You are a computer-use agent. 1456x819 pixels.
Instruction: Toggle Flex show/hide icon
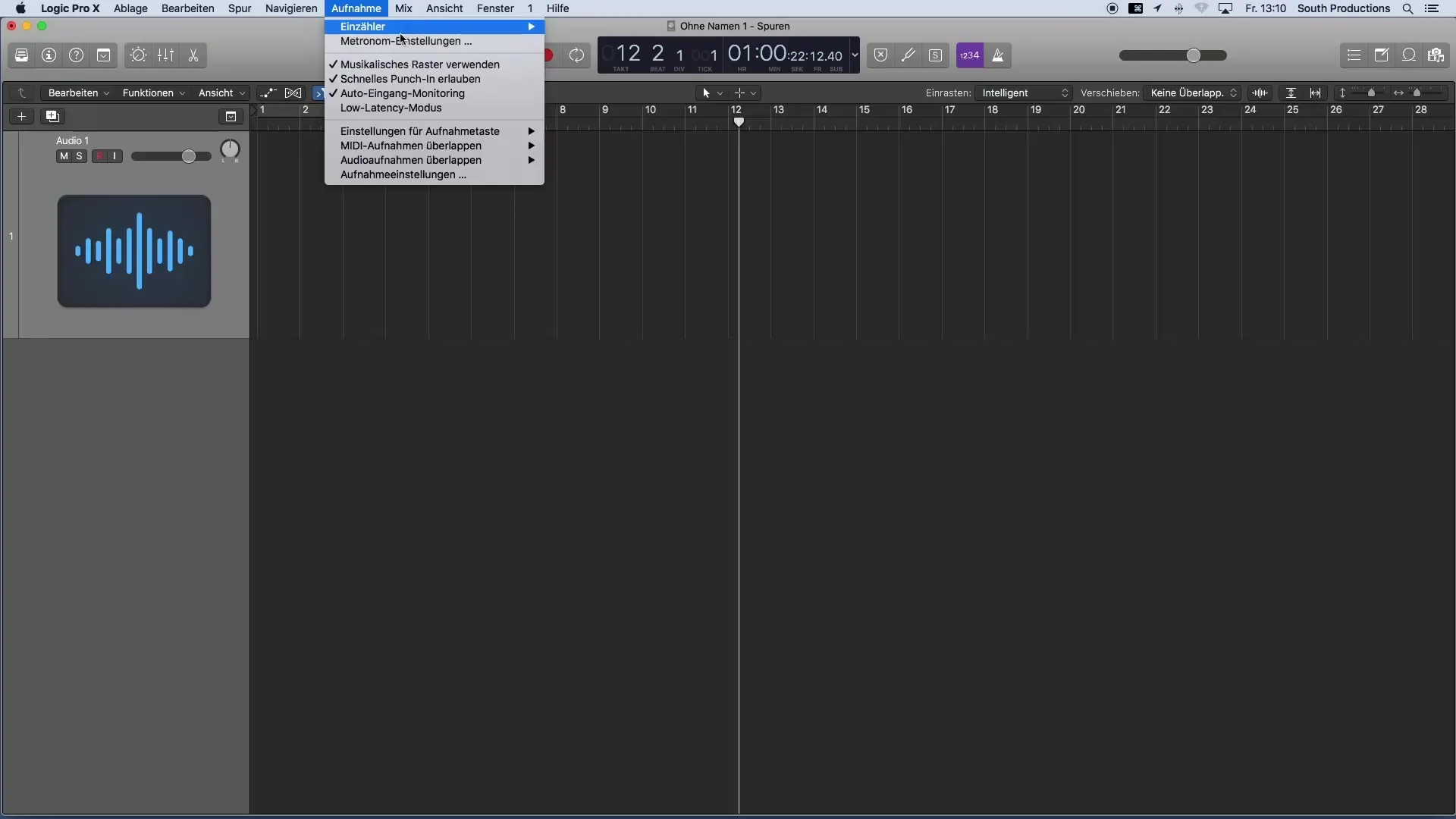tap(293, 93)
